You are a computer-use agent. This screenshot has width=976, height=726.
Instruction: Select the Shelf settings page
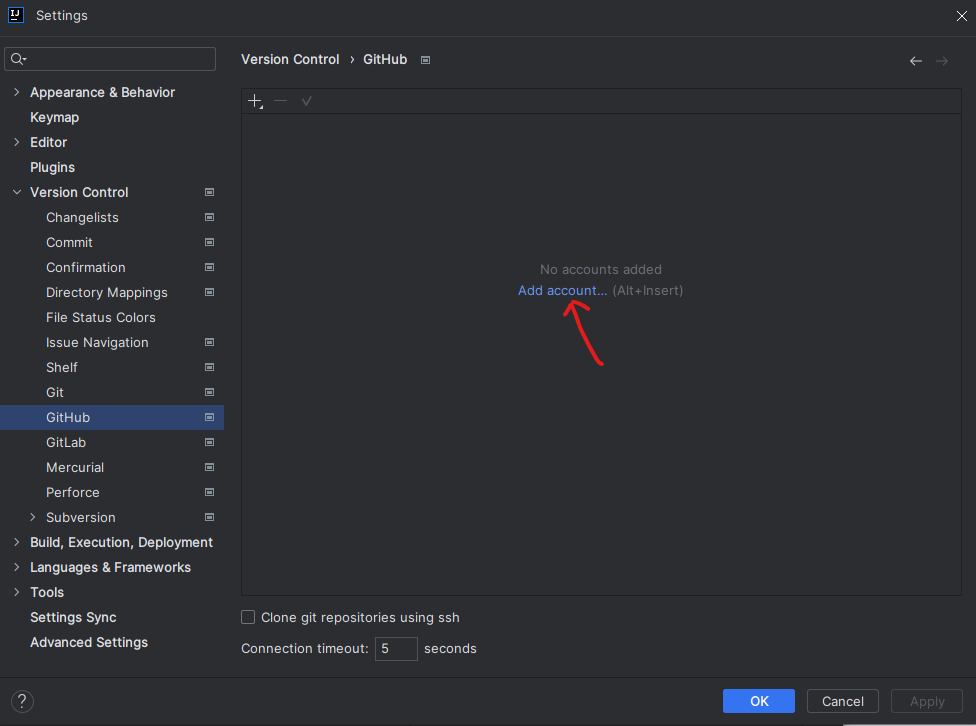point(62,367)
